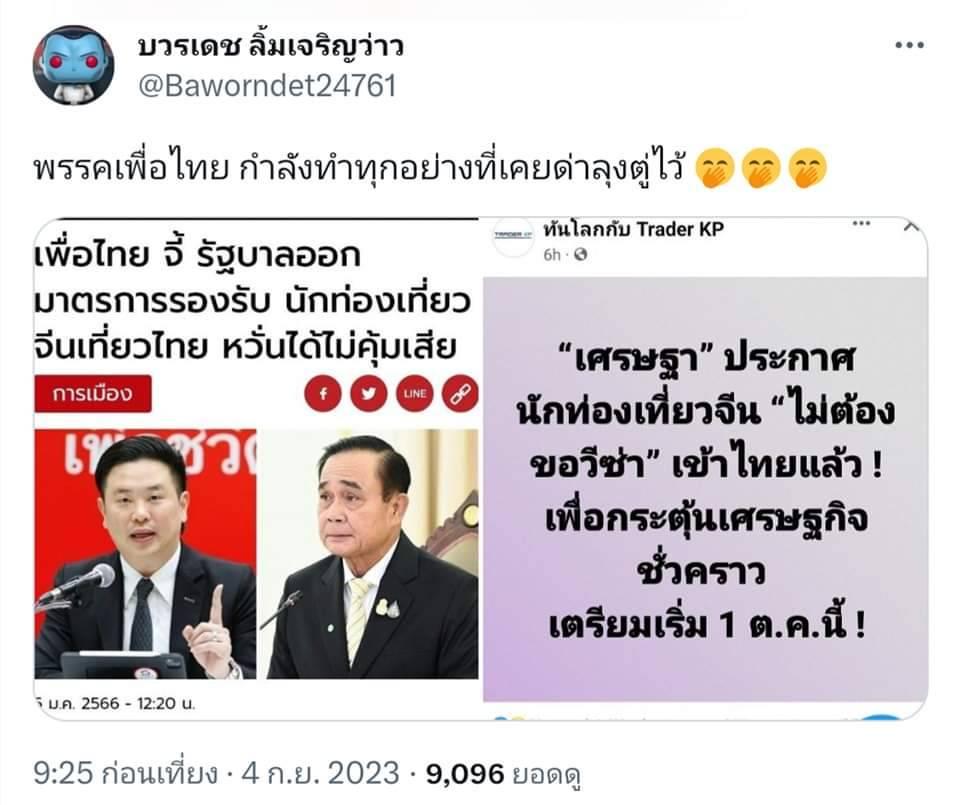Select the red การเมือง category tag

tap(93, 393)
